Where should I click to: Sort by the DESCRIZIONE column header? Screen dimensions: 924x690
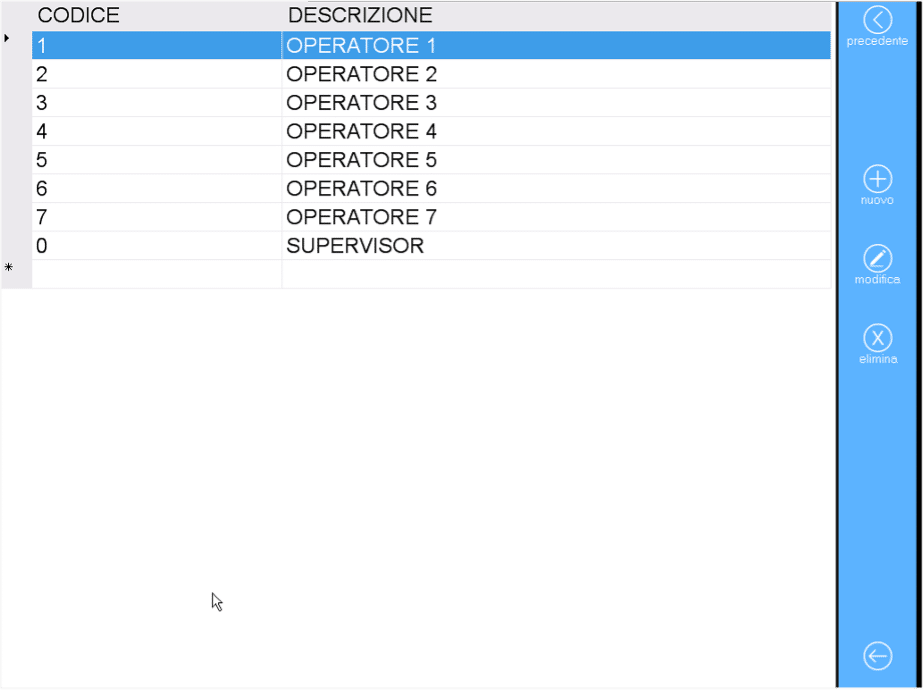(556, 15)
